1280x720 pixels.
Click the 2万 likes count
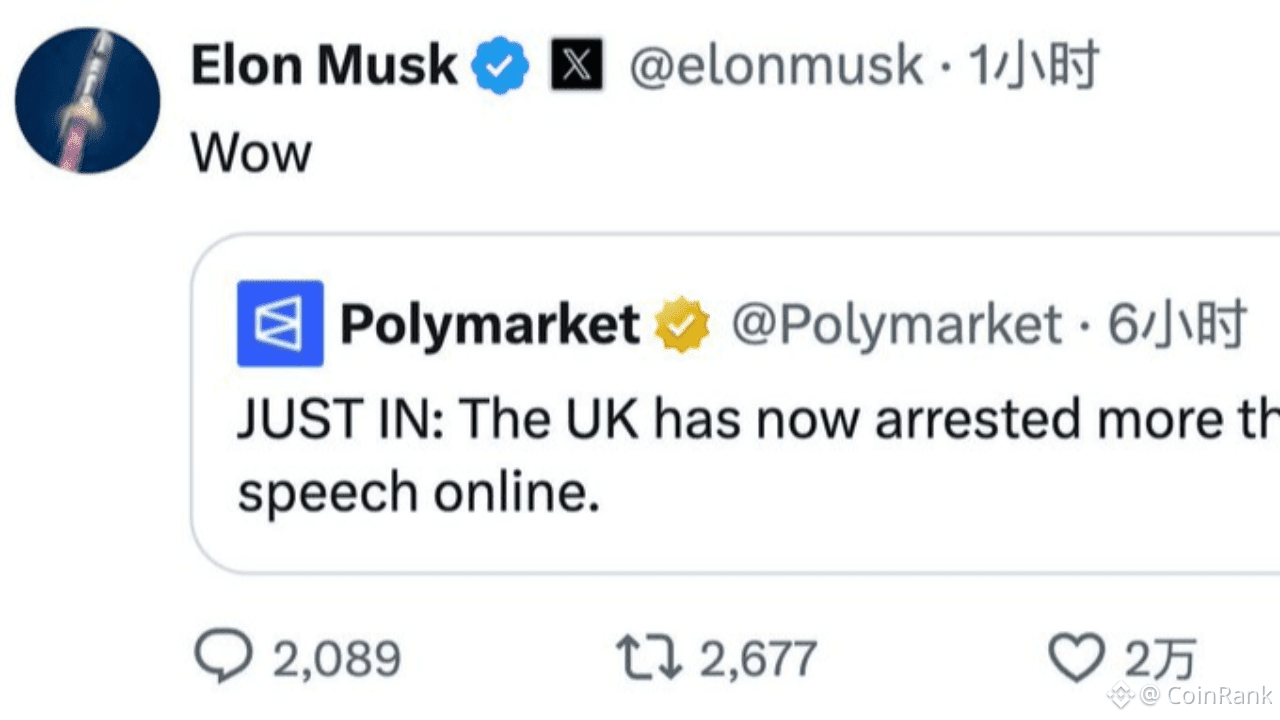coord(1160,660)
